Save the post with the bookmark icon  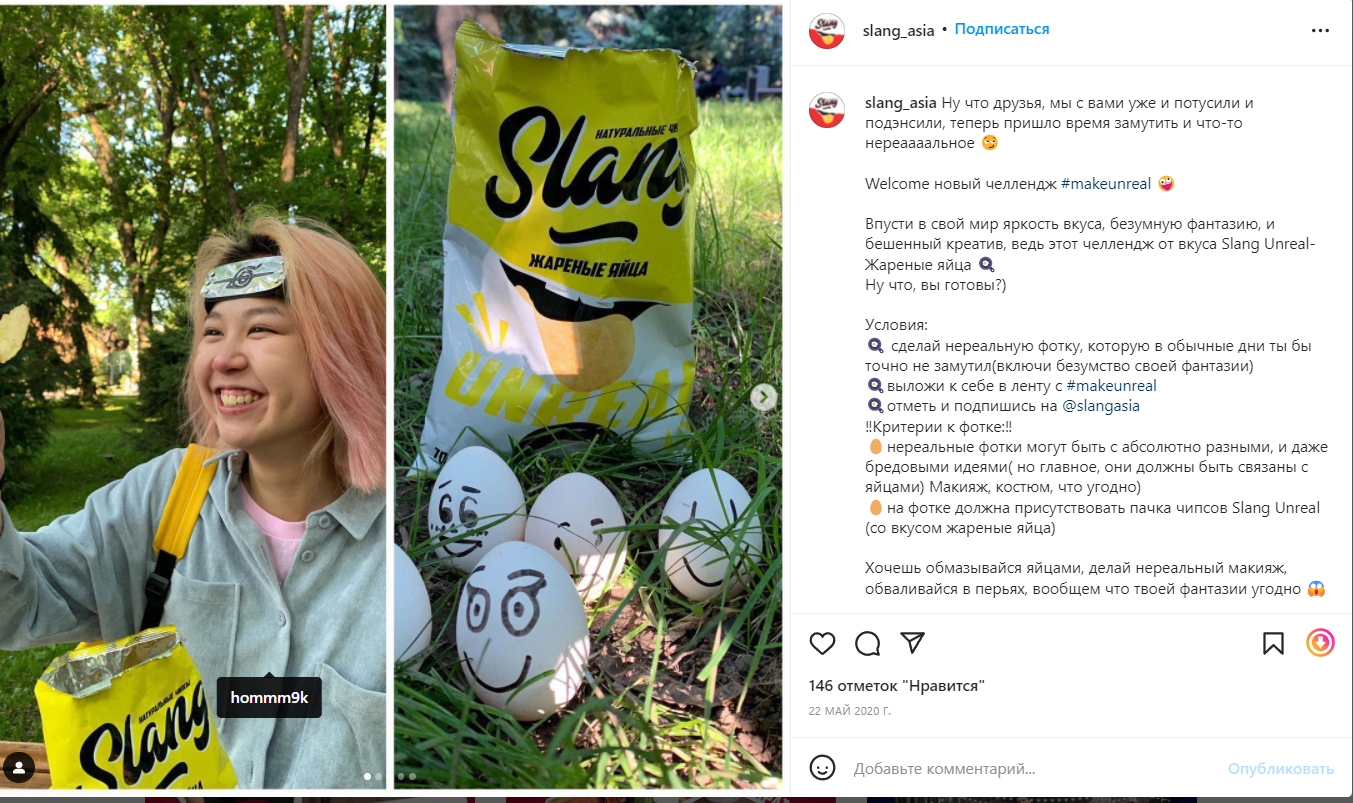[x=1273, y=643]
